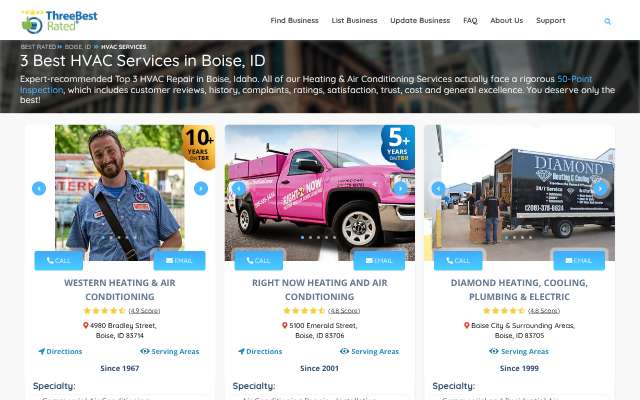Show previous photo for Diamond Heating
Image resolution: width=640 pixels, height=400 pixels.
pyautogui.click(x=438, y=188)
